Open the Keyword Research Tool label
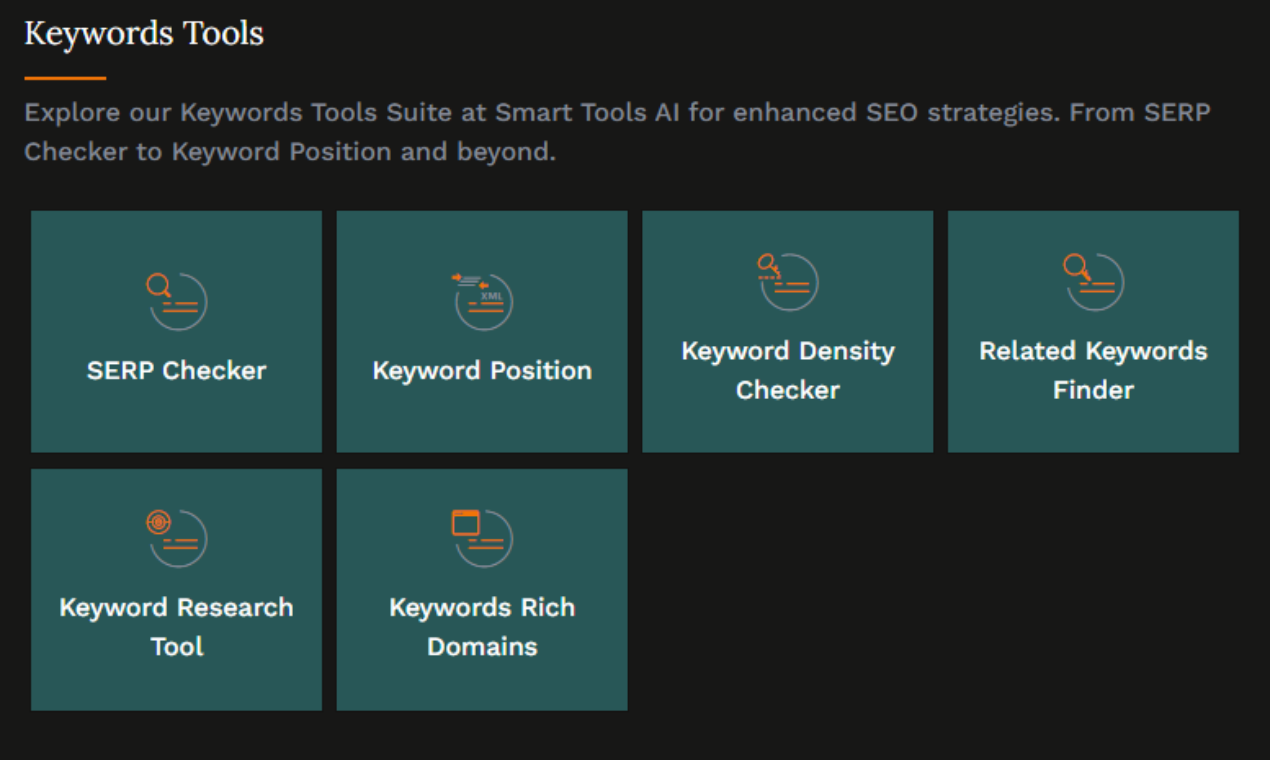Image resolution: width=1270 pixels, height=760 pixels. click(176, 627)
